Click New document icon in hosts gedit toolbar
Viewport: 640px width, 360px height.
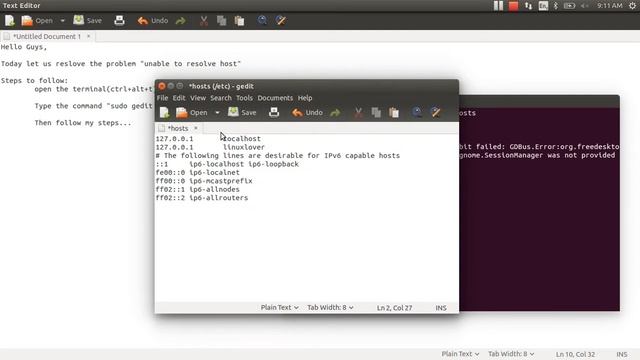tap(164, 112)
